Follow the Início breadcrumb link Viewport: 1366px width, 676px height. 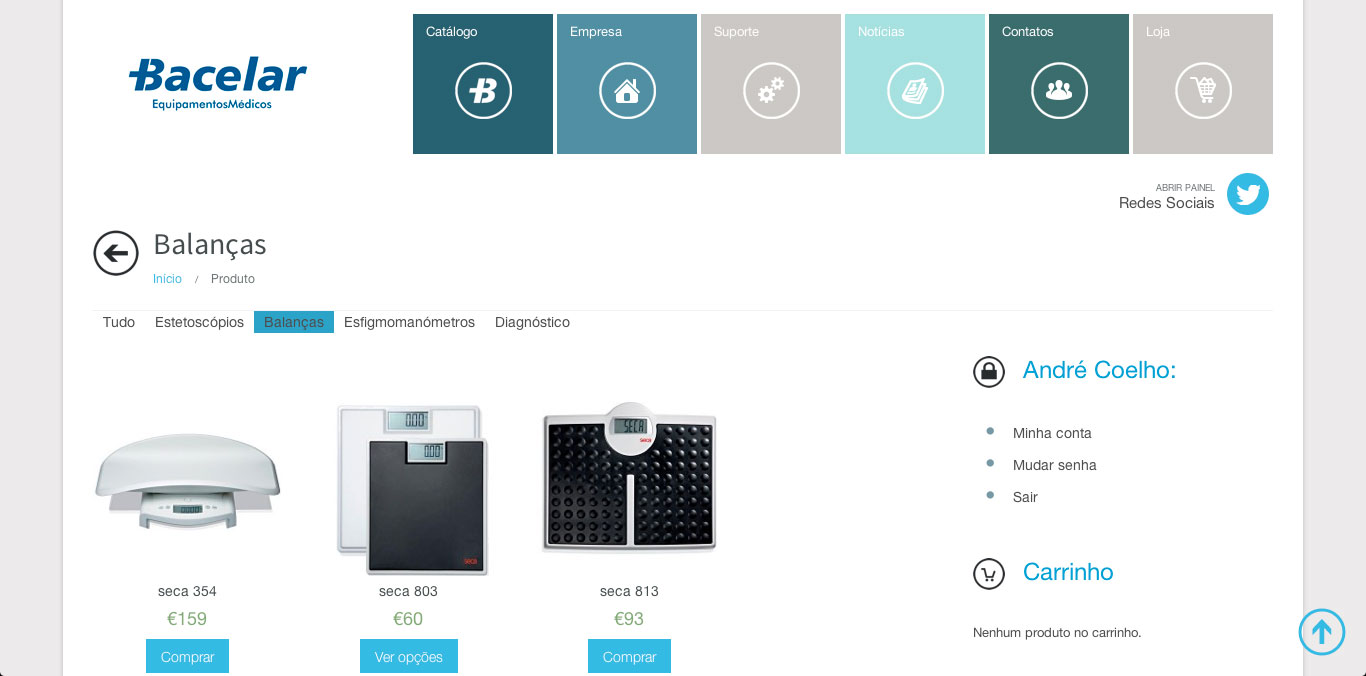[x=167, y=279]
